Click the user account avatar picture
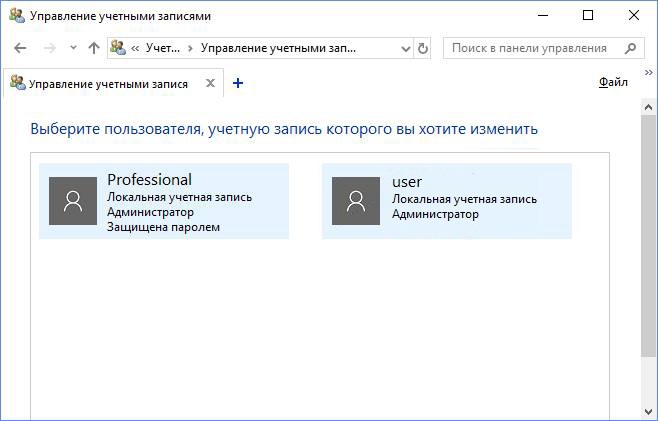This screenshot has width=658, height=421. tap(356, 201)
